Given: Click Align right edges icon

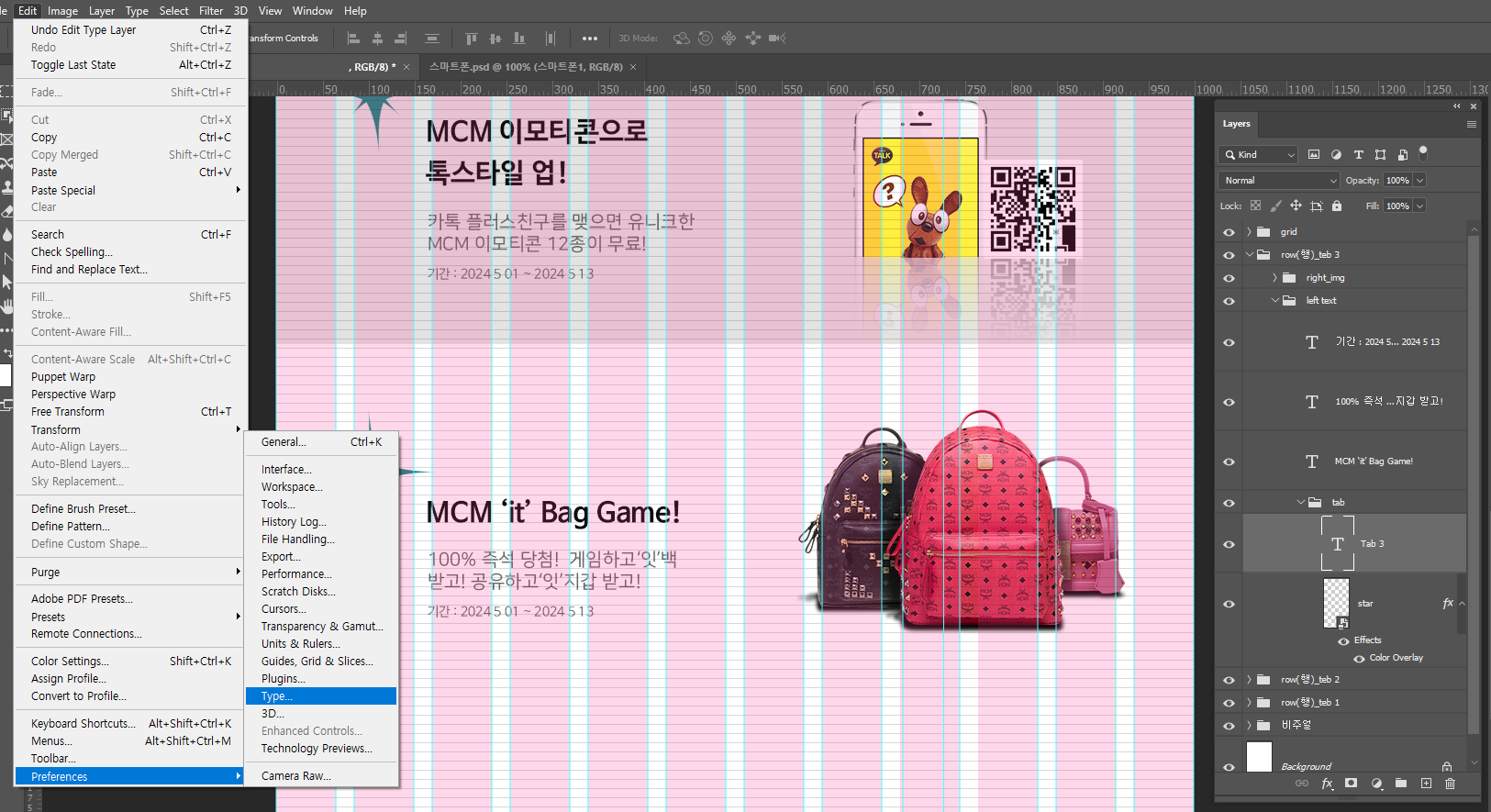Looking at the screenshot, I should point(400,39).
